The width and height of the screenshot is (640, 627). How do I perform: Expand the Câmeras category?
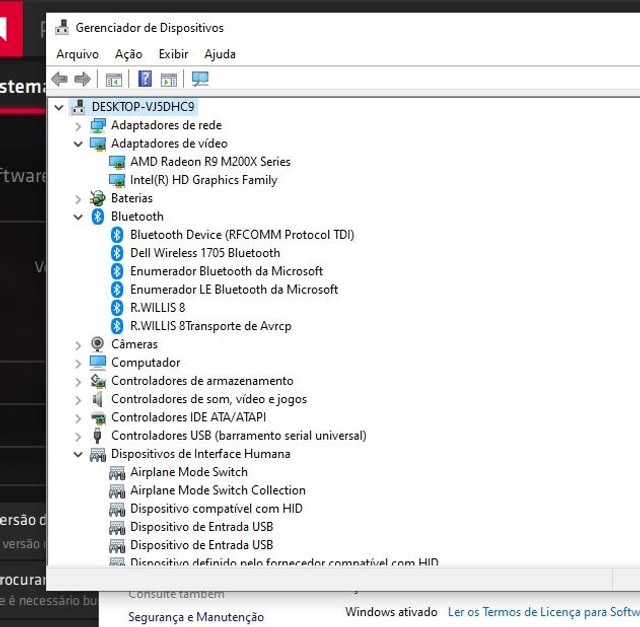point(78,345)
